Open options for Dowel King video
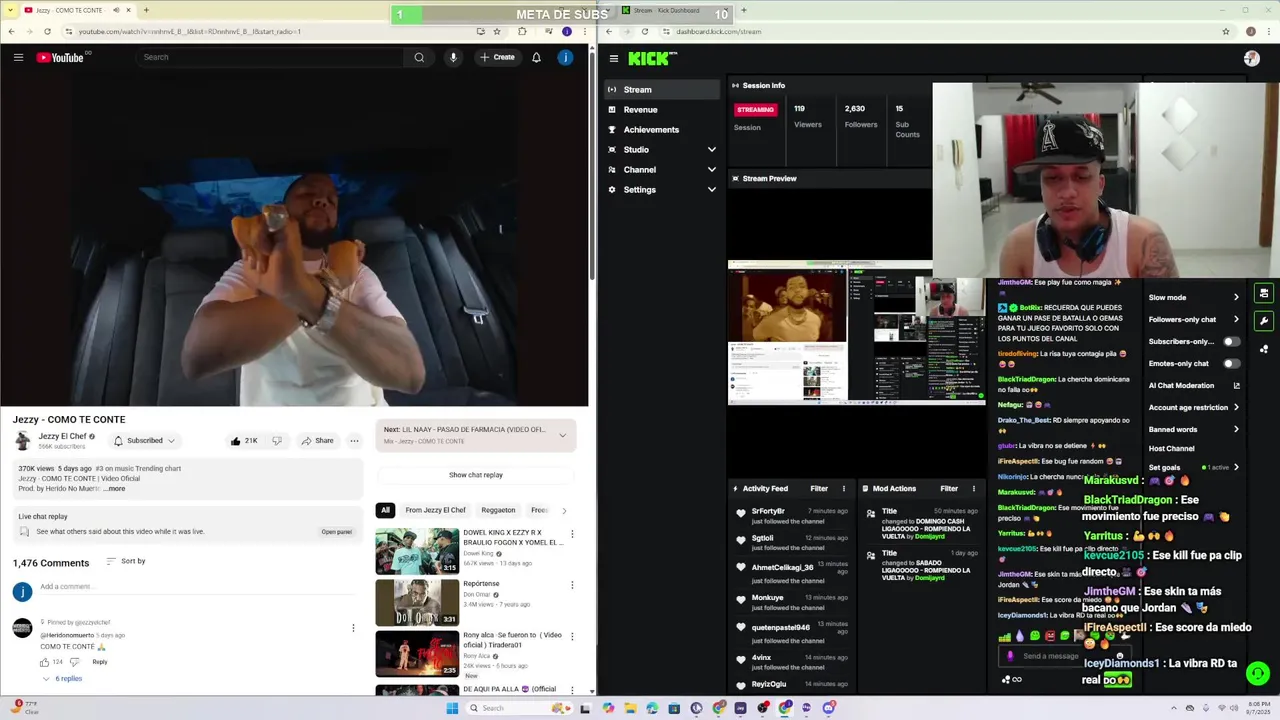 click(572, 534)
